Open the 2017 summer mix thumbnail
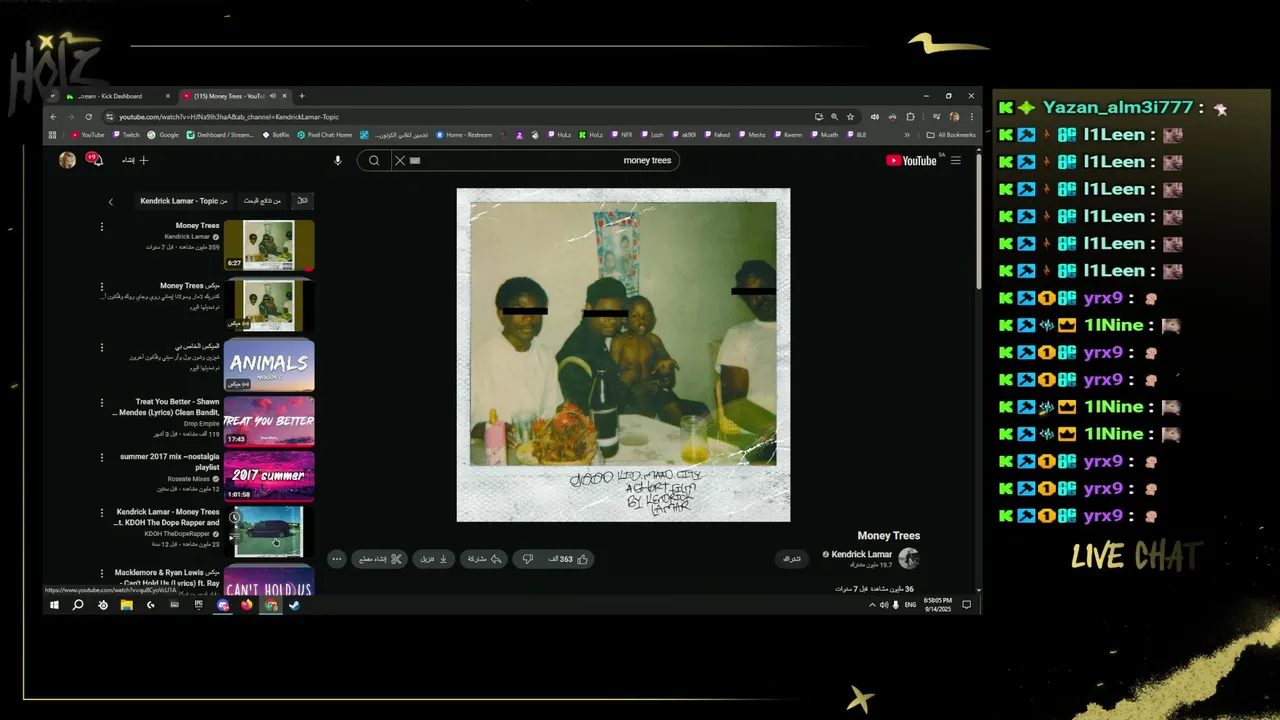This screenshot has width=1280, height=720. click(x=269, y=476)
